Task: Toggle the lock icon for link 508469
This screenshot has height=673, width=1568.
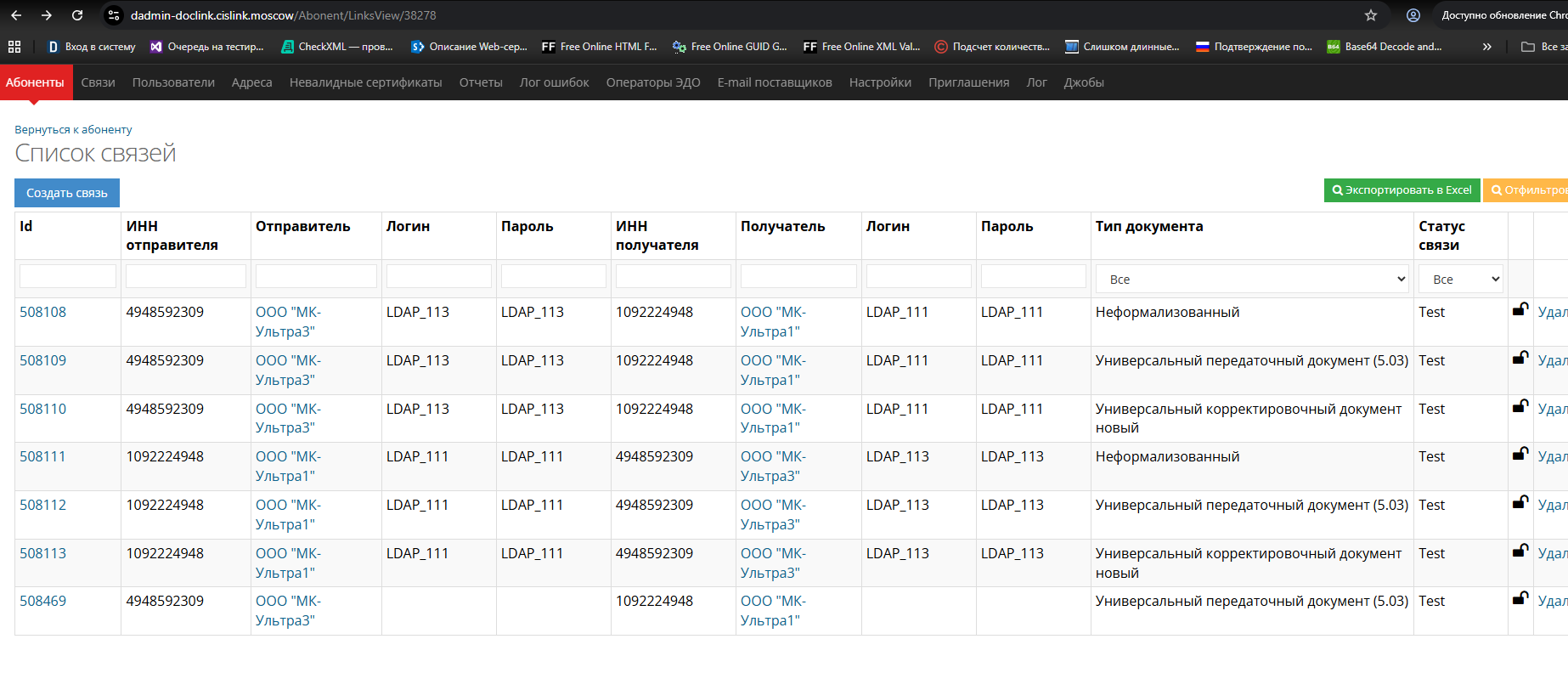Action: click(1520, 599)
